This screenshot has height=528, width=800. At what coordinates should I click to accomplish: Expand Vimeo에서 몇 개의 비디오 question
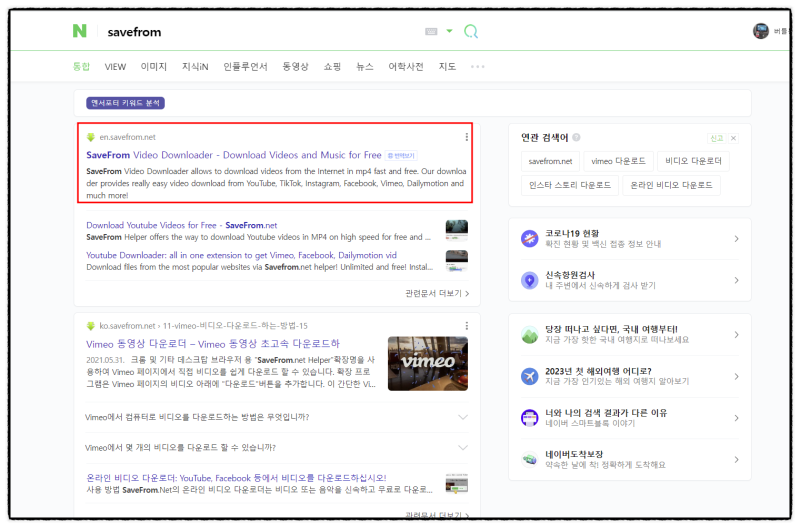276,447
